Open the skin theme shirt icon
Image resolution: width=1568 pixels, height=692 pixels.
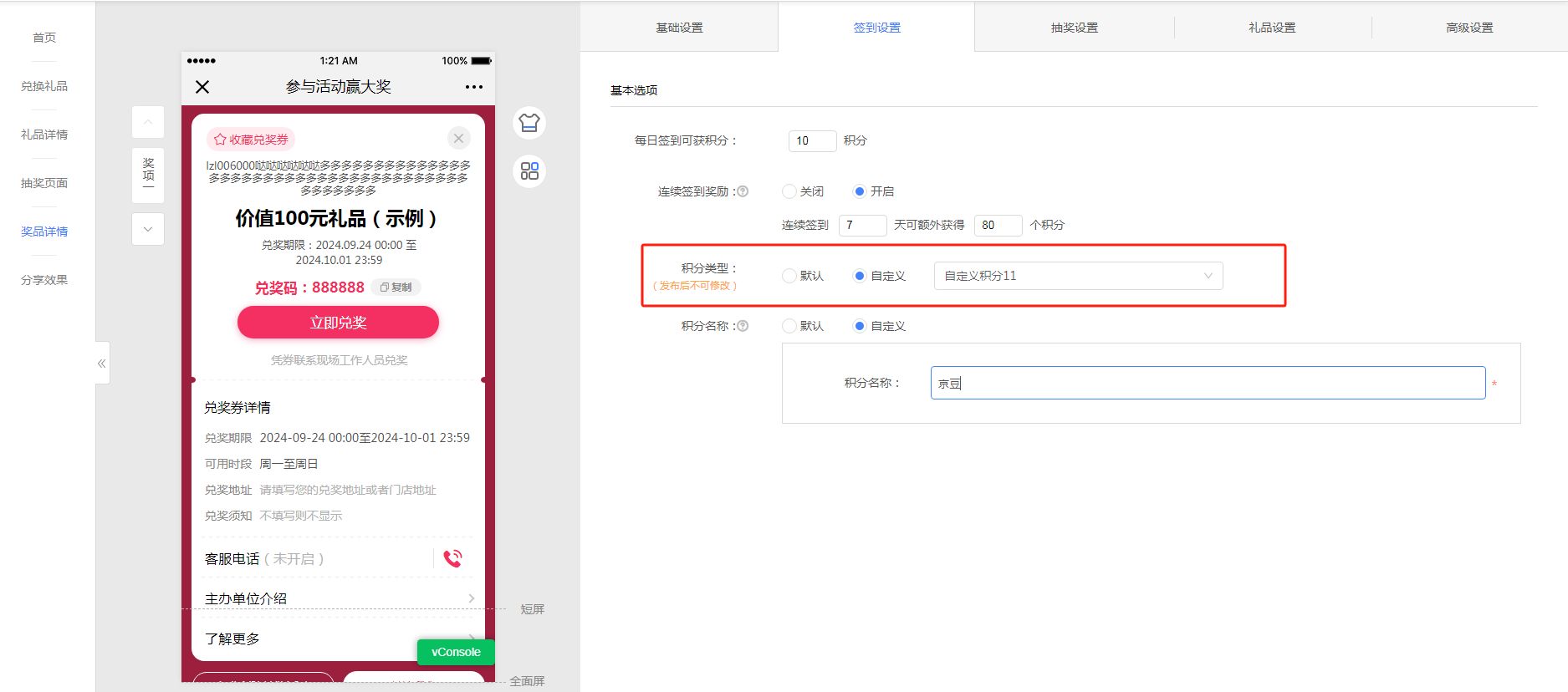[529, 123]
